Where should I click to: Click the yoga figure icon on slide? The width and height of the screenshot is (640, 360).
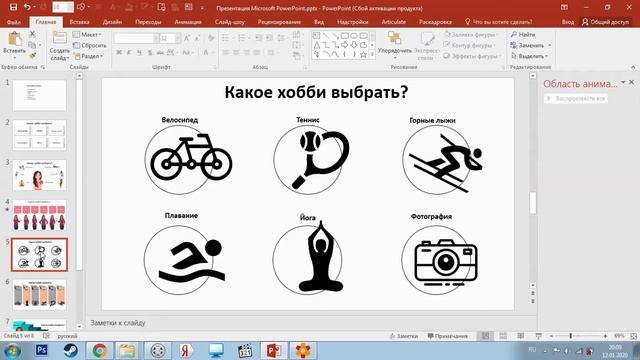[321, 256]
